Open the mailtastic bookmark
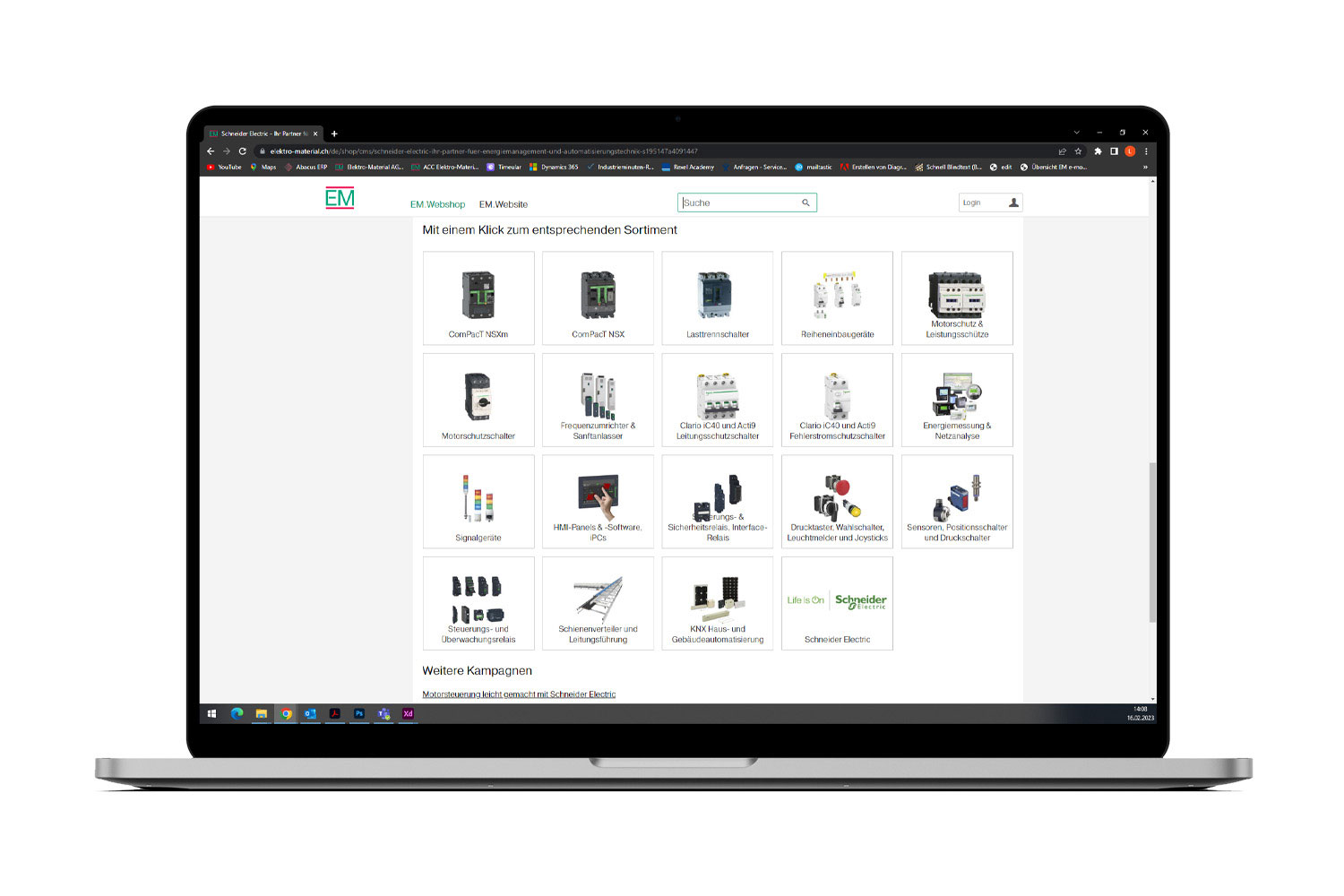The height and width of the screenshot is (896, 1344). (814, 167)
